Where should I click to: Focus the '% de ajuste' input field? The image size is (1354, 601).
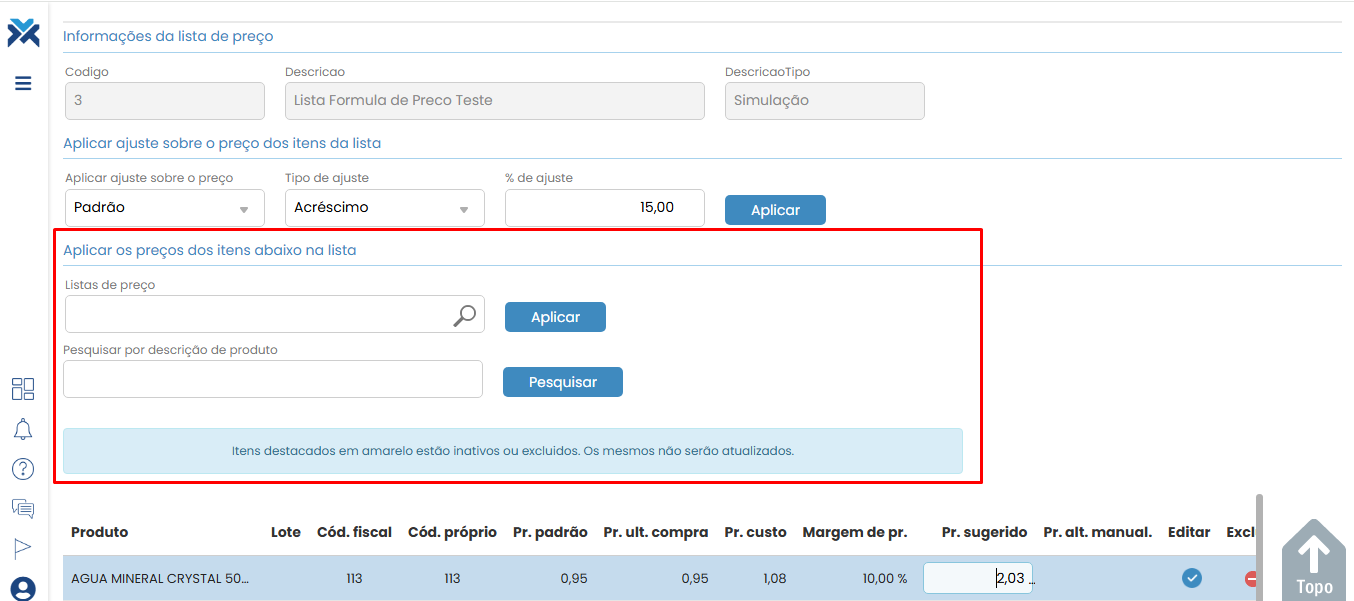[604, 208]
